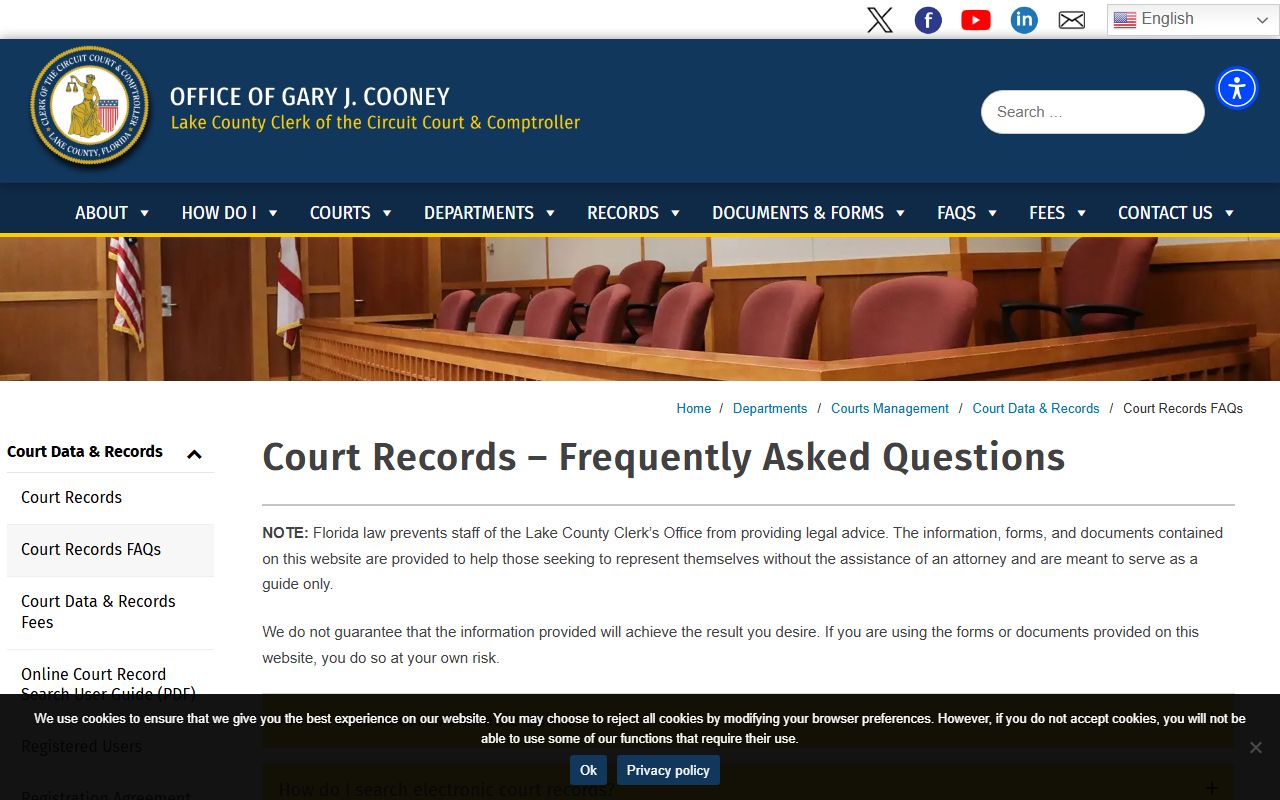Open the accessibility options button

(1237, 88)
